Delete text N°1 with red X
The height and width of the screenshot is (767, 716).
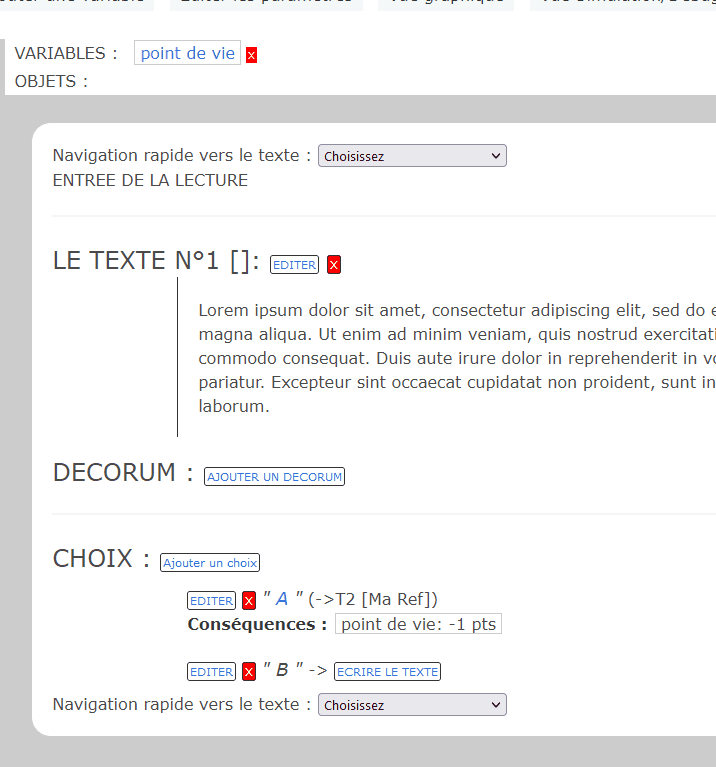coord(334,265)
